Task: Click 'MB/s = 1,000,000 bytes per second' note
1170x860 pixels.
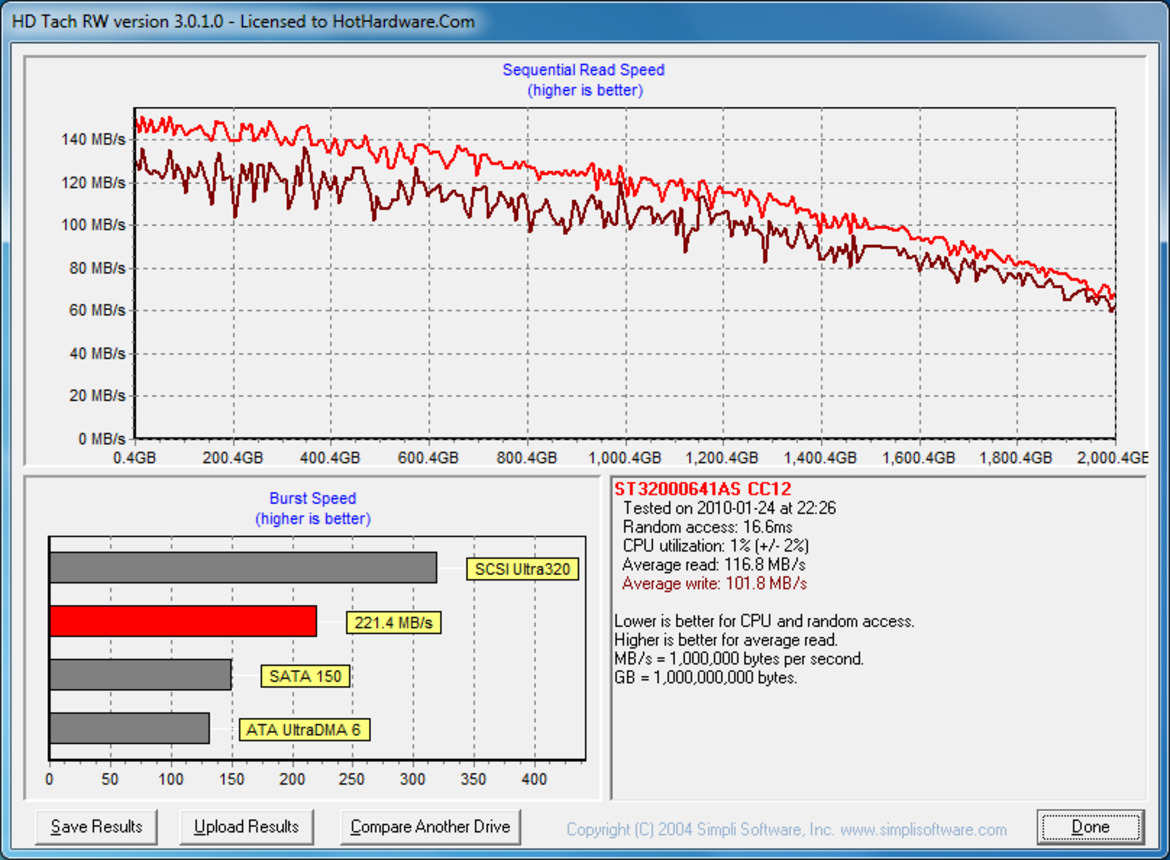Action: pos(739,659)
